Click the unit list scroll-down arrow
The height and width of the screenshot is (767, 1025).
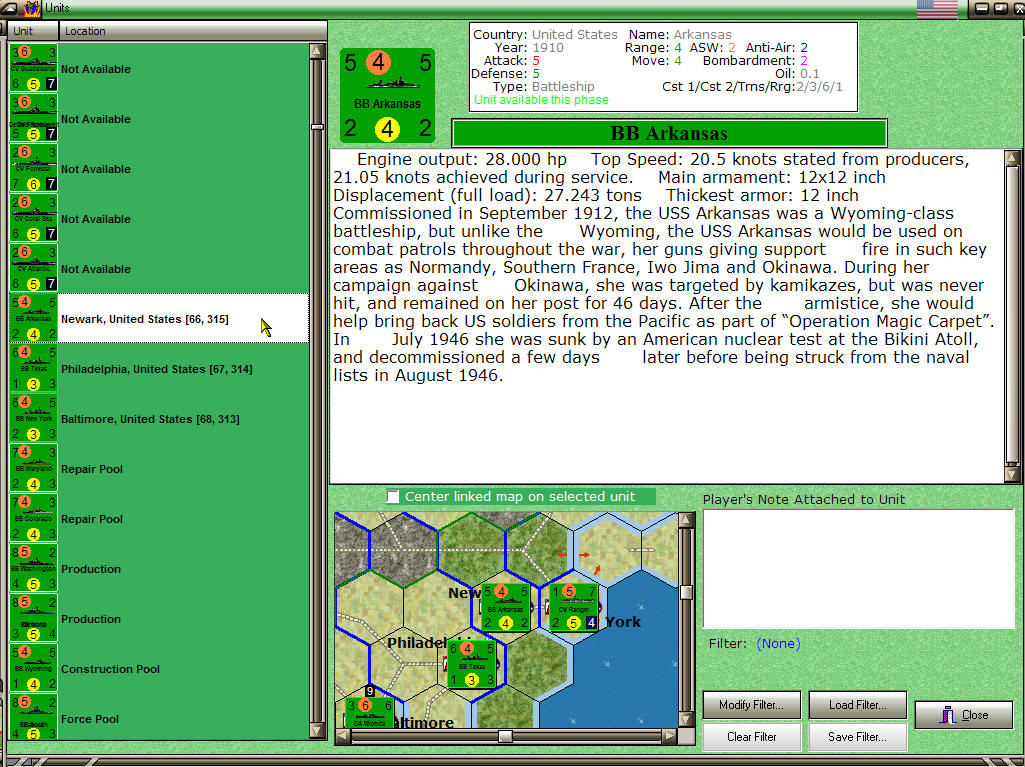click(317, 731)
